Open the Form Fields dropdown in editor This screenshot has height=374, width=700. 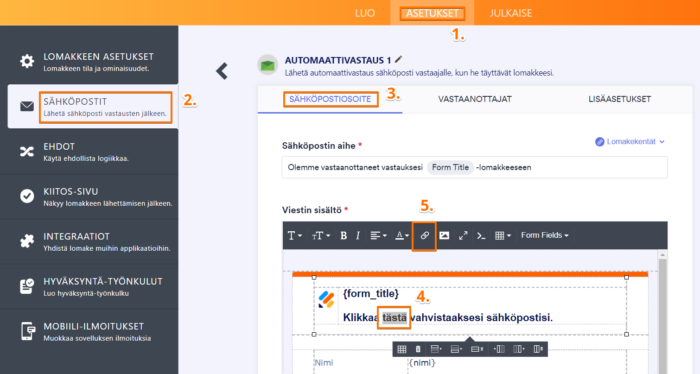pos(545,235)
